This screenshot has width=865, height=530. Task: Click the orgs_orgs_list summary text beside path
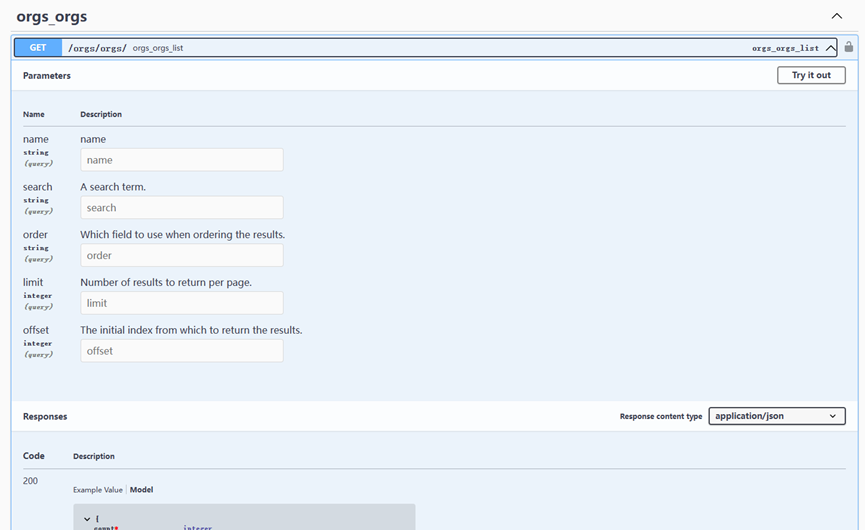point(158,48)
